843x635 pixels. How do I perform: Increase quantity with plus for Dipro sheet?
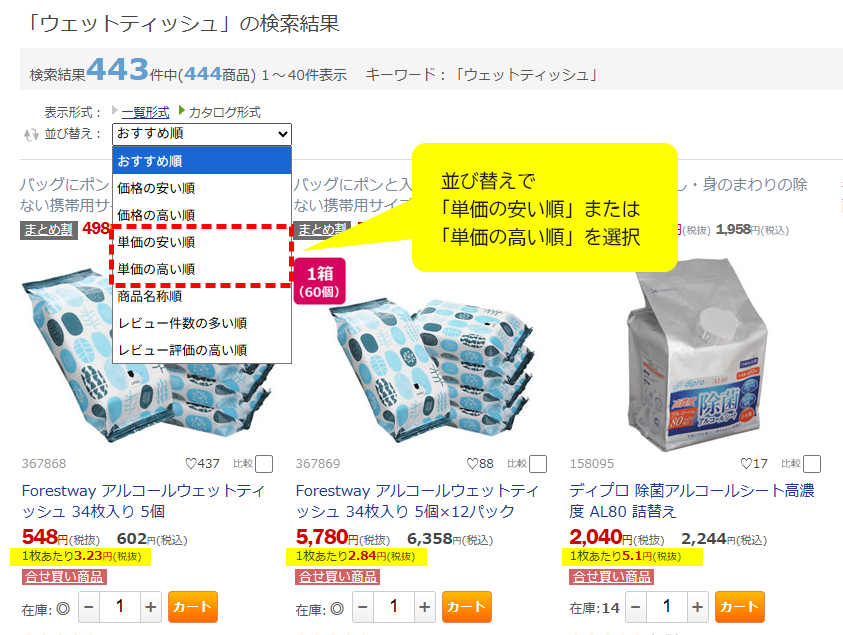point(697,607)
